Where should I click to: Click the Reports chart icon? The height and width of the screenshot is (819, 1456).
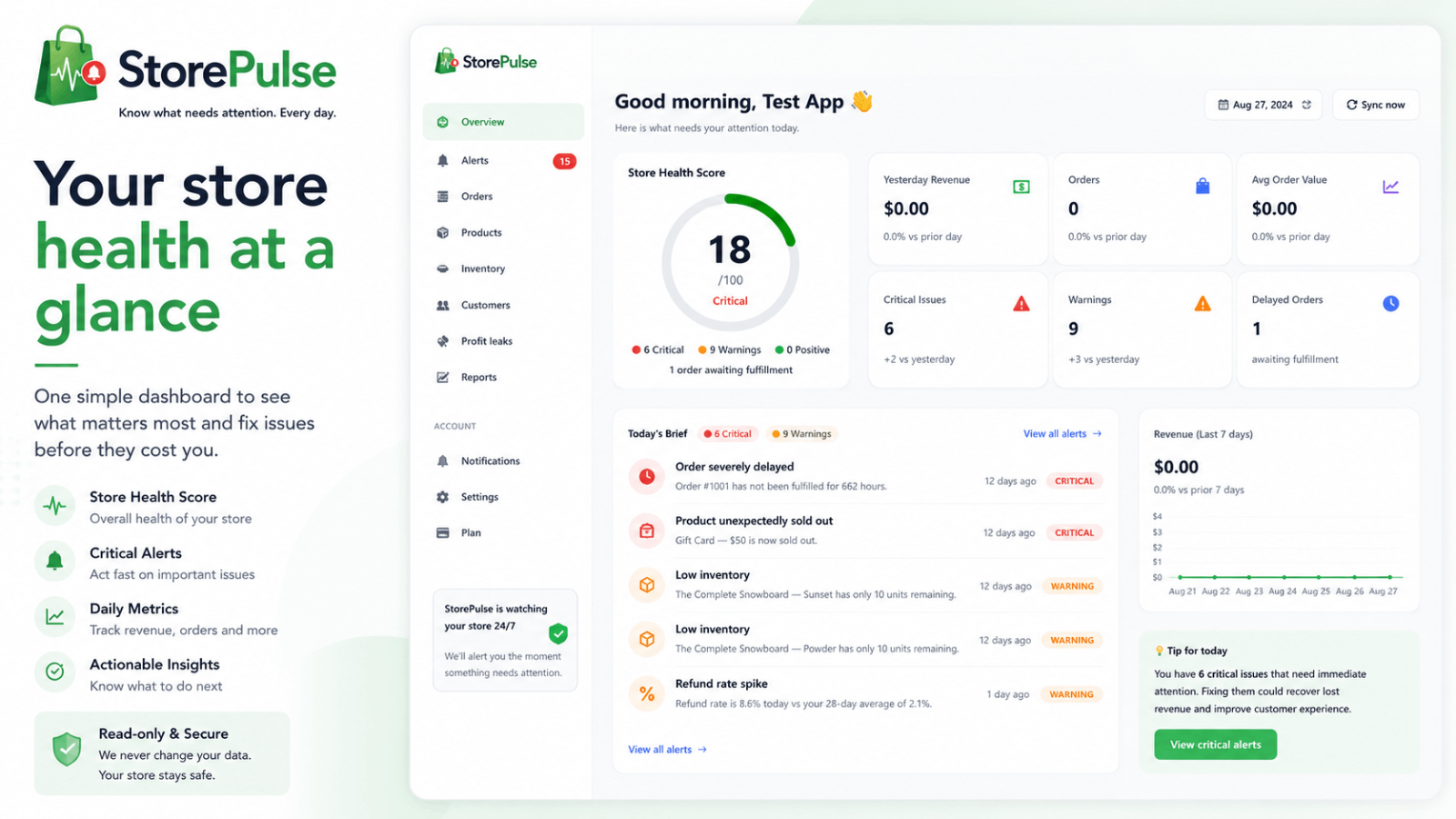pyautogui.click(x=442, y=378)
